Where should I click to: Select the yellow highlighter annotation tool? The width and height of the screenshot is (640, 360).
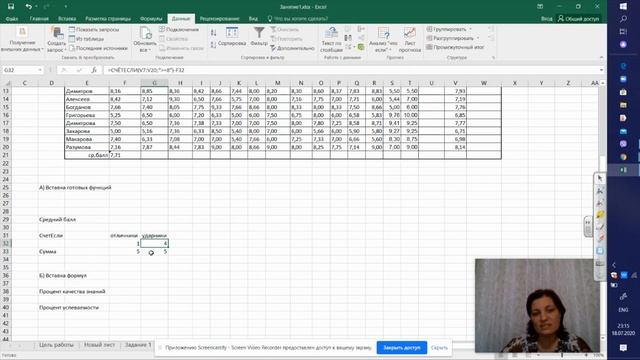click(600, 215)
